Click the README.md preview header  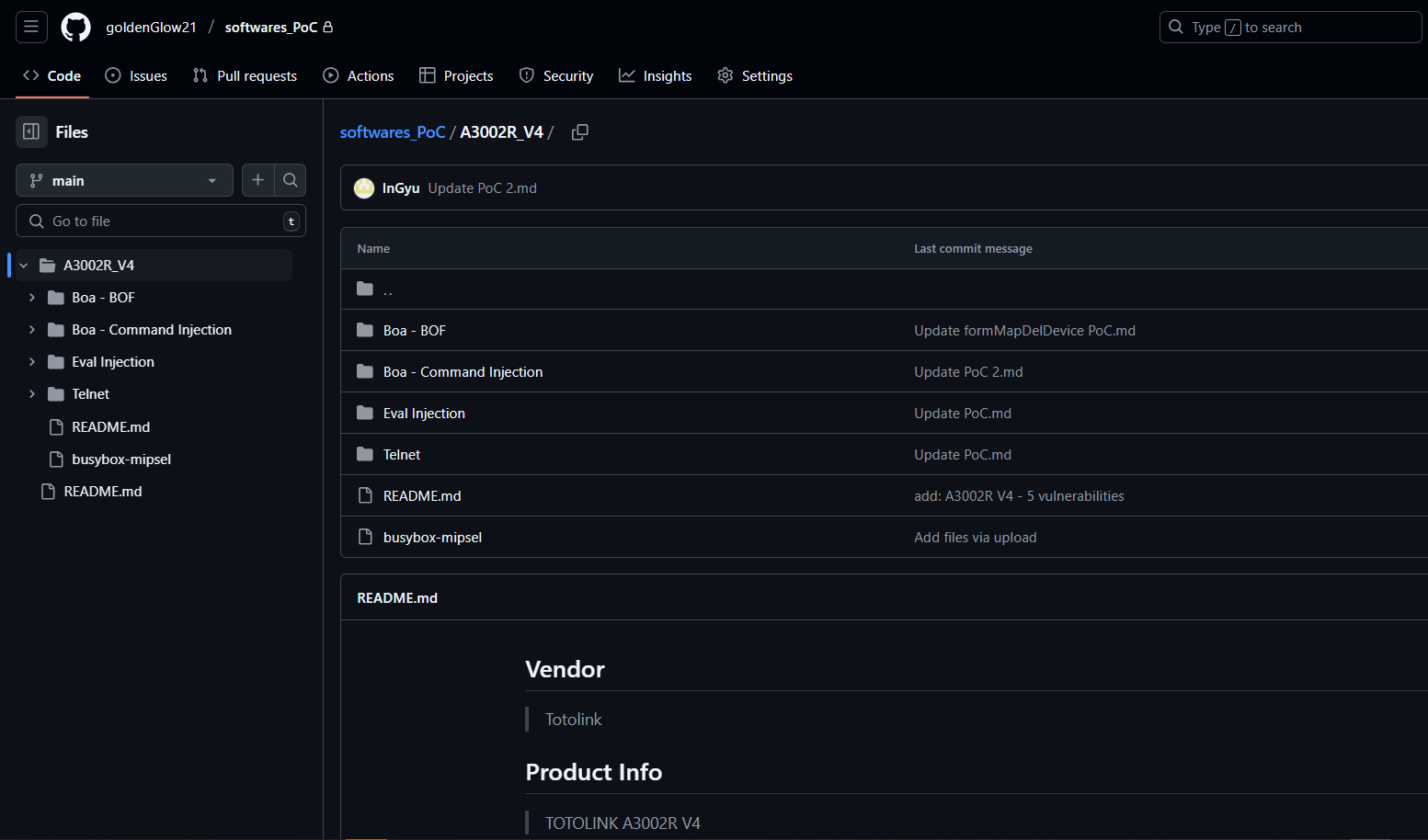(397, 598)
